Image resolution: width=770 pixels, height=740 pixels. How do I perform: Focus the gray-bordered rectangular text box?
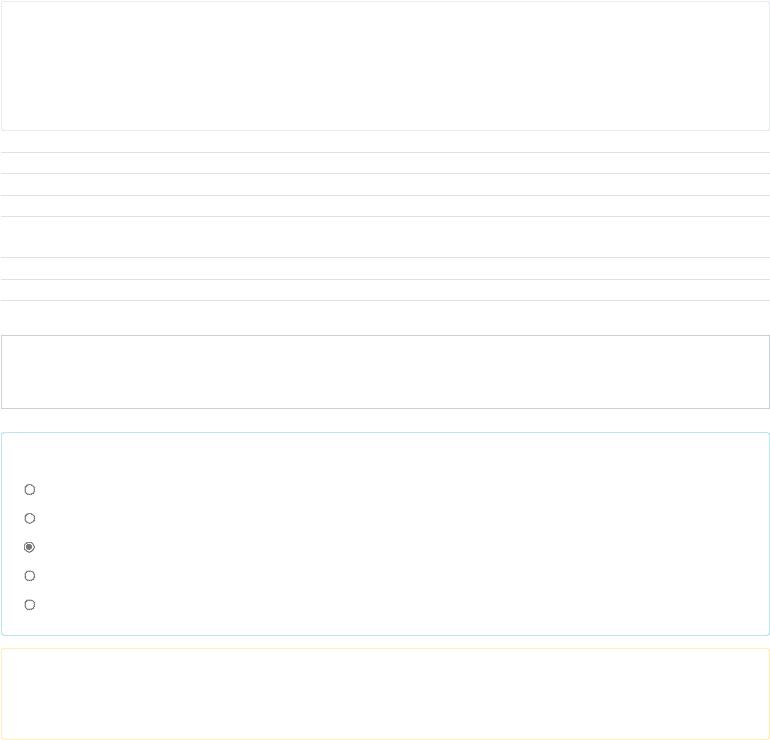tap(385, 372)
